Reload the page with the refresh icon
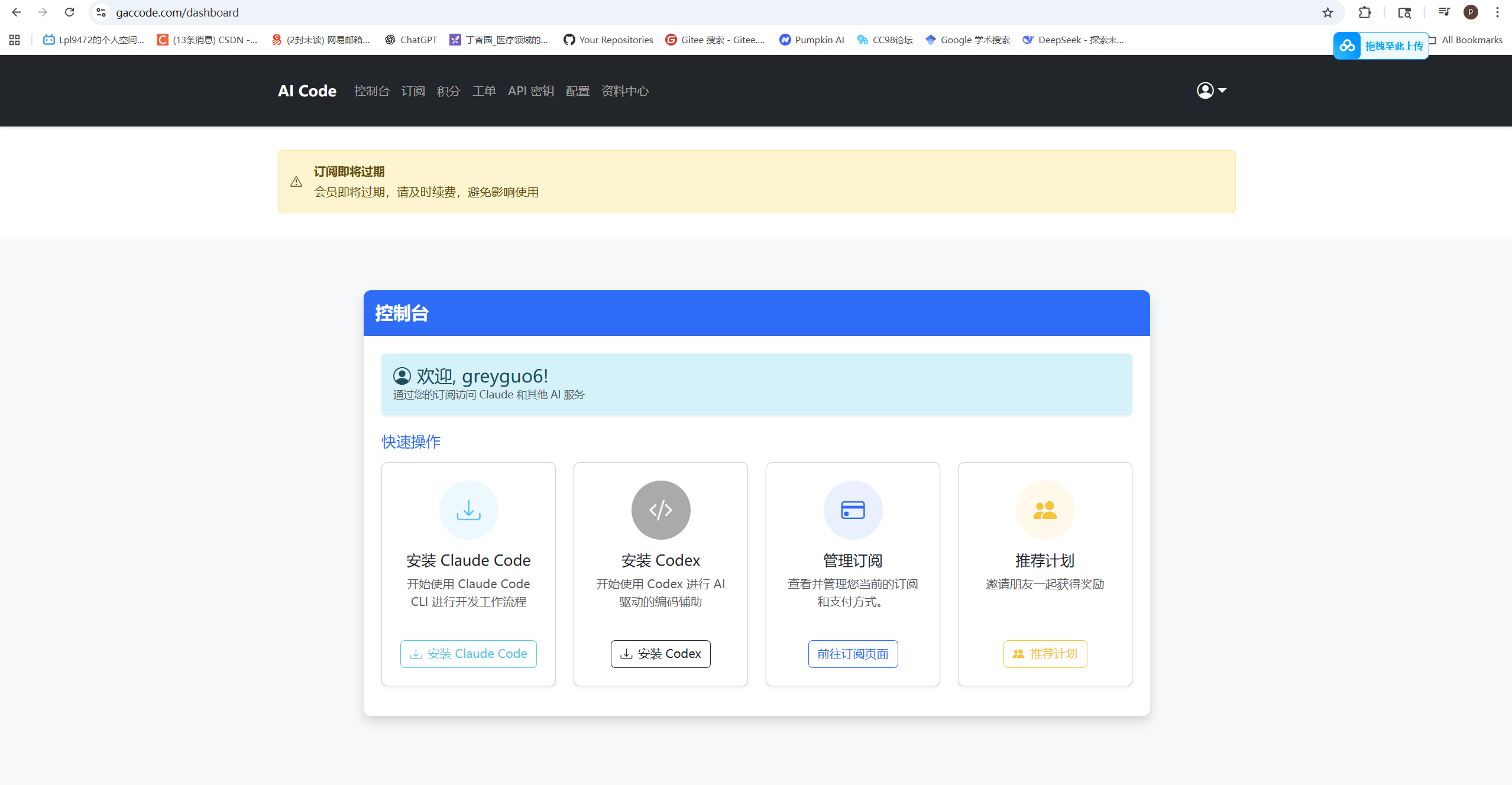This screenshot has height=785, width=1512. pyautogui.click(x=69, y=12)
